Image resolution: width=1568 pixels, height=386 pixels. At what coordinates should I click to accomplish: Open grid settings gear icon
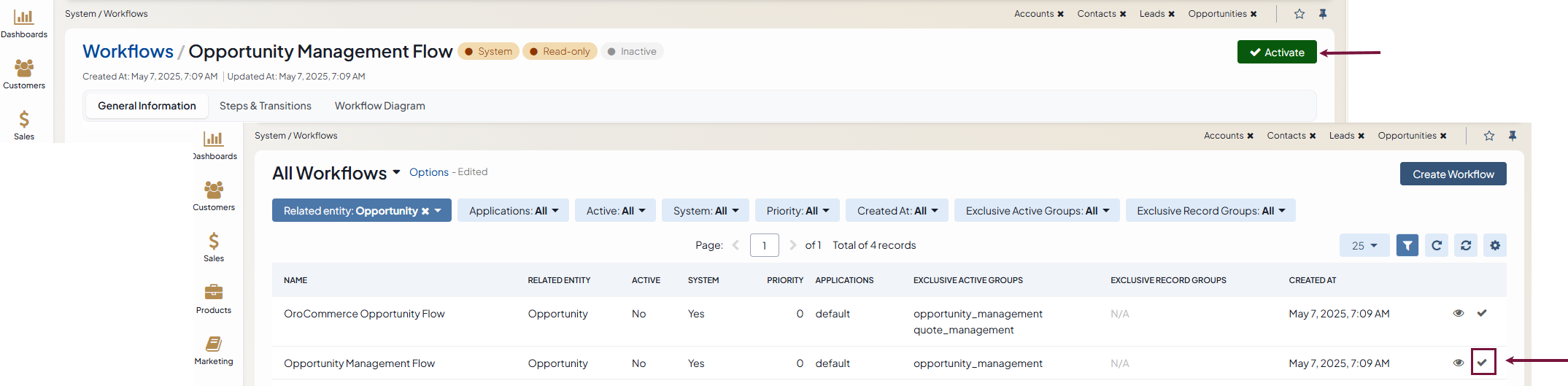(1494, 246)
